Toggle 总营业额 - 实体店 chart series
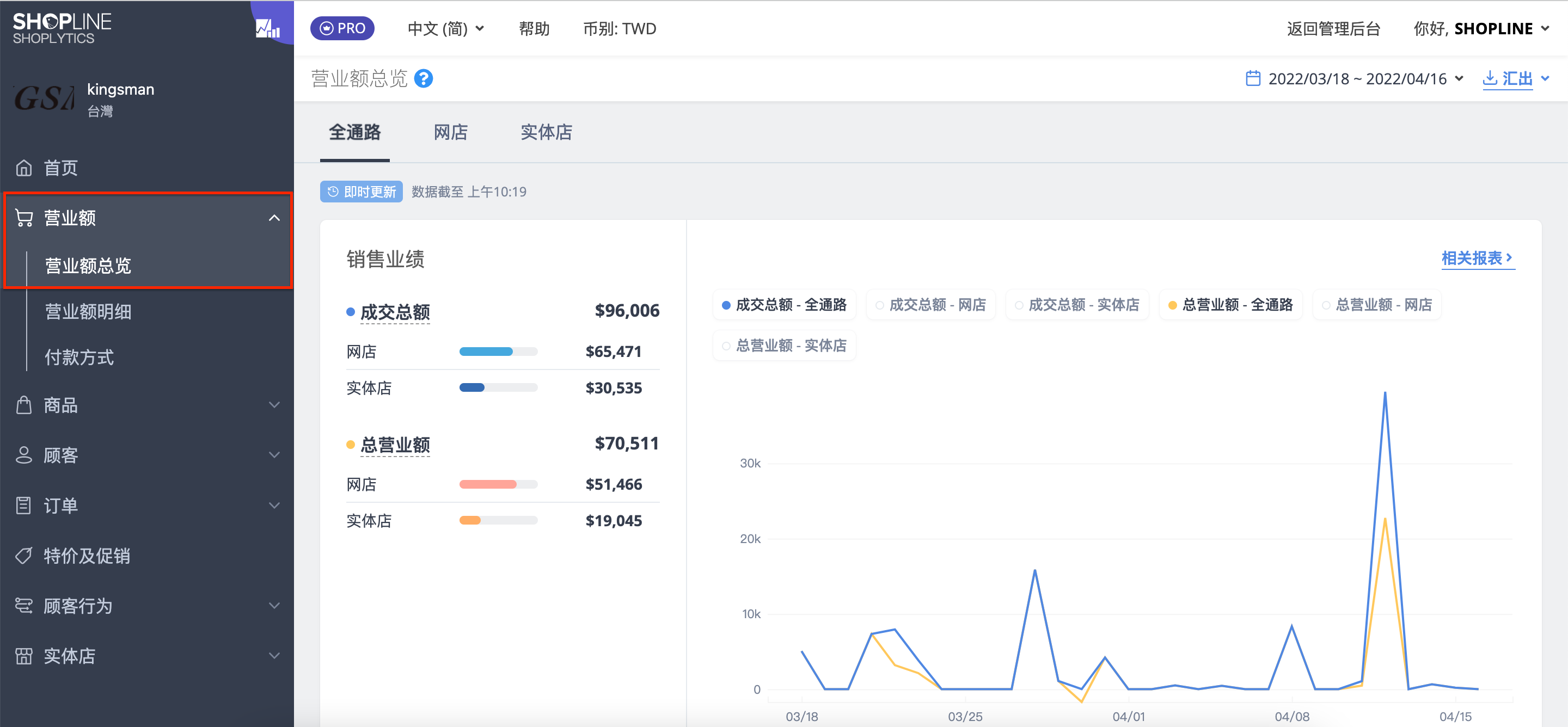1568x727 pixels. click(784, 346)
